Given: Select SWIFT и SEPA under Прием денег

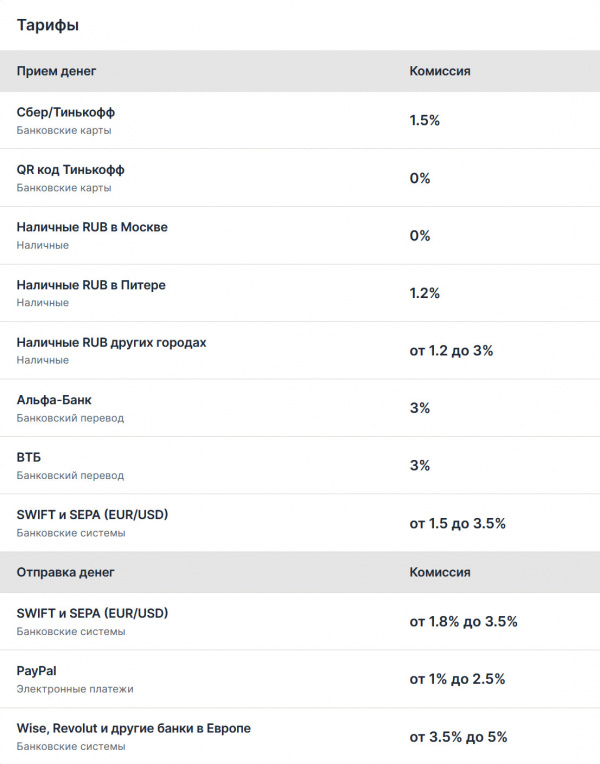Looking at the screenshot, I should (92, 515).
